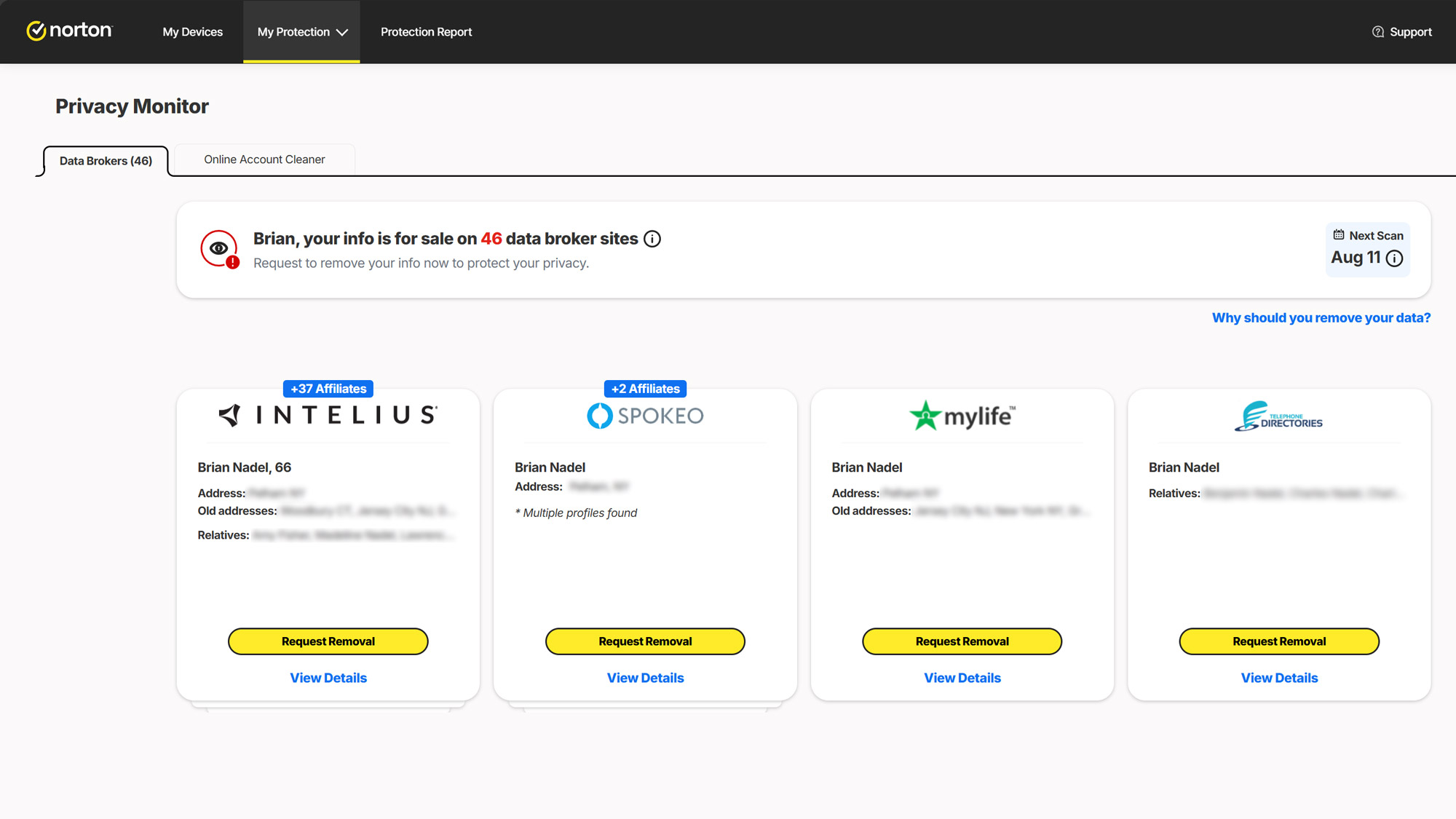Switch to the Online Account Cleaner tab
Viewport: 1456px width, 819px height.
click(264, 159)
